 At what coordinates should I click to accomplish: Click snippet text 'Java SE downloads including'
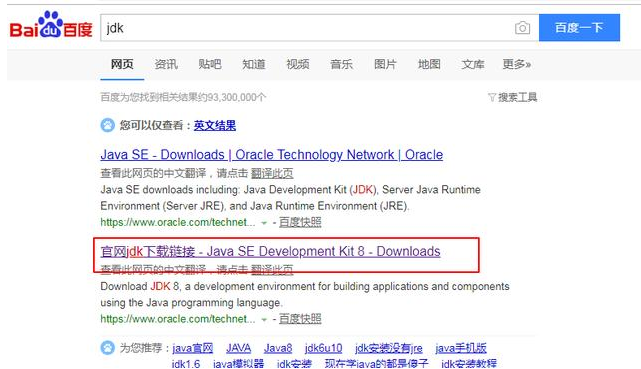(x=170, y=190)
